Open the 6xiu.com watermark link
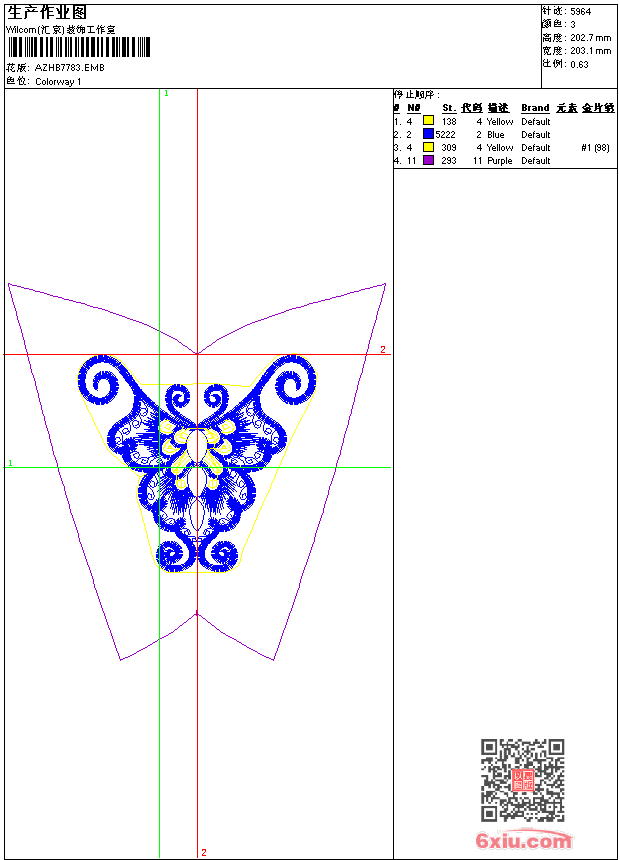620x860 pixels. click(x=523, y=840)
